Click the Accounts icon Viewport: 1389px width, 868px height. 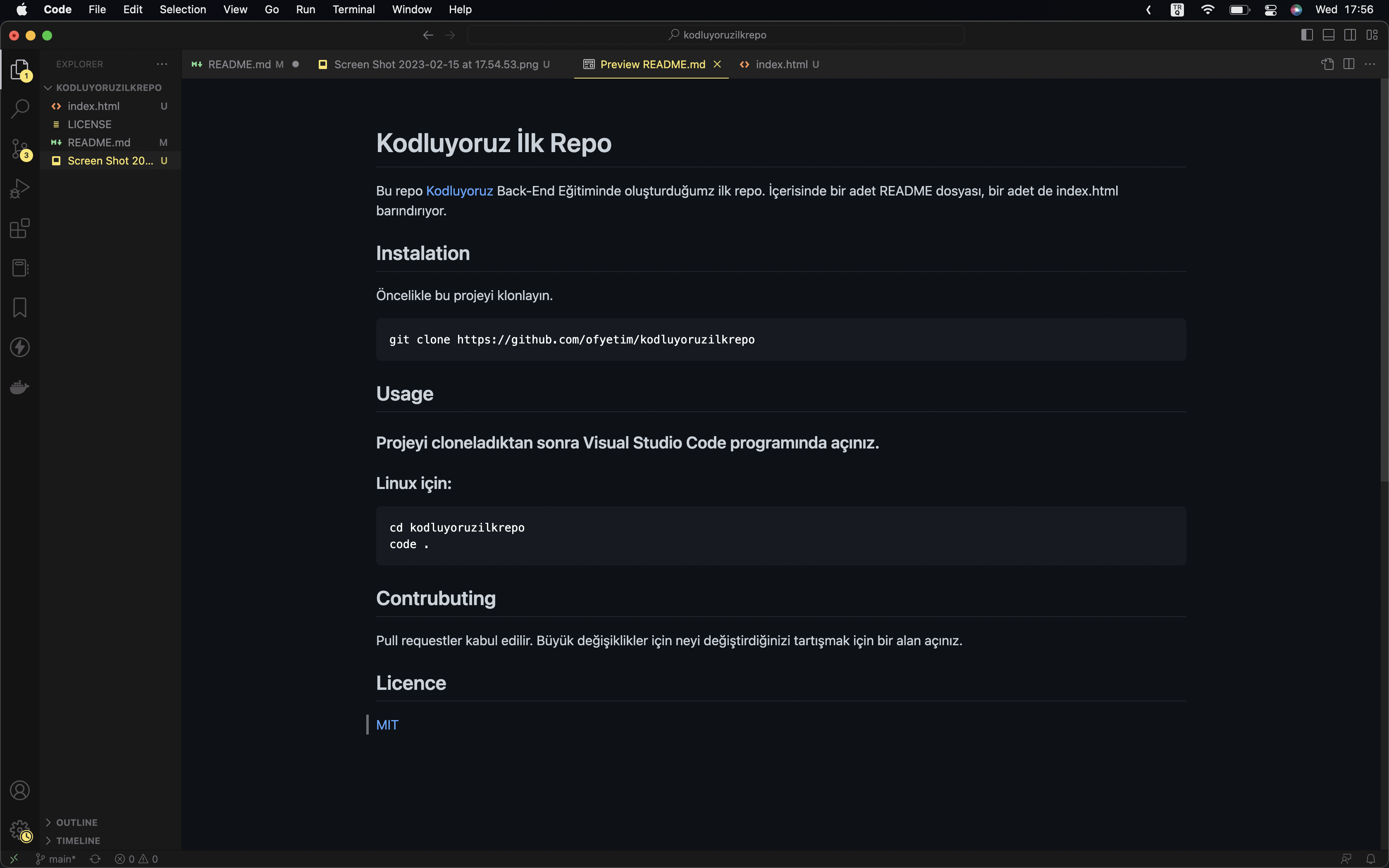(x=20, y=790)
